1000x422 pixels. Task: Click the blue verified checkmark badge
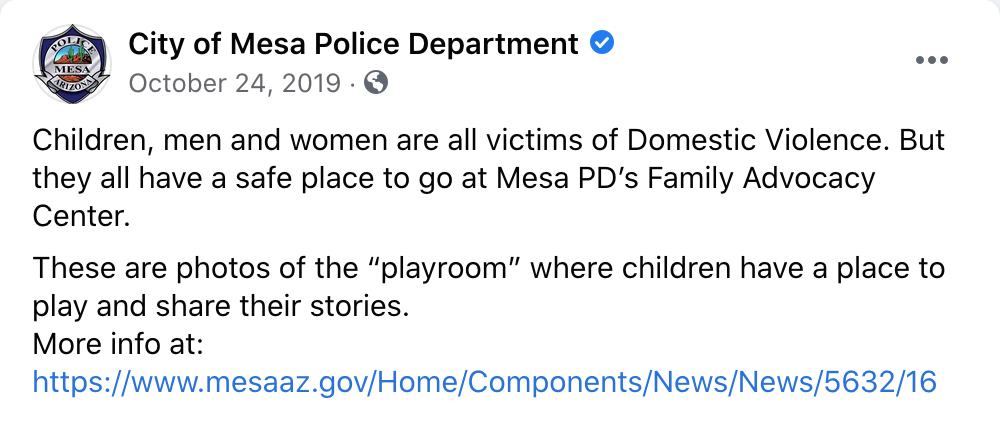point(602,45)
